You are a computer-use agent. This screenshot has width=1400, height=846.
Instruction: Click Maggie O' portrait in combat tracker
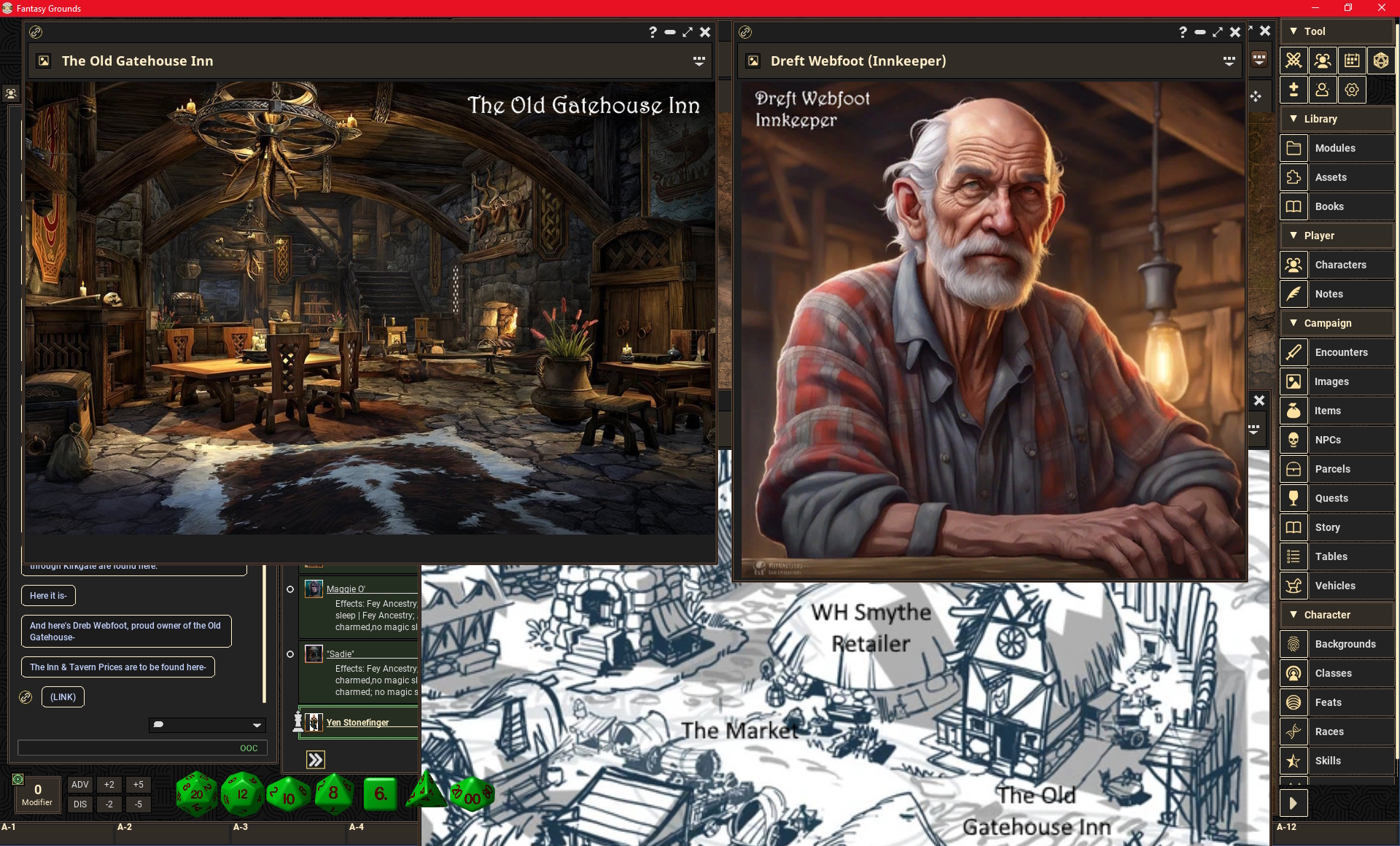click(x=314, y=589)
